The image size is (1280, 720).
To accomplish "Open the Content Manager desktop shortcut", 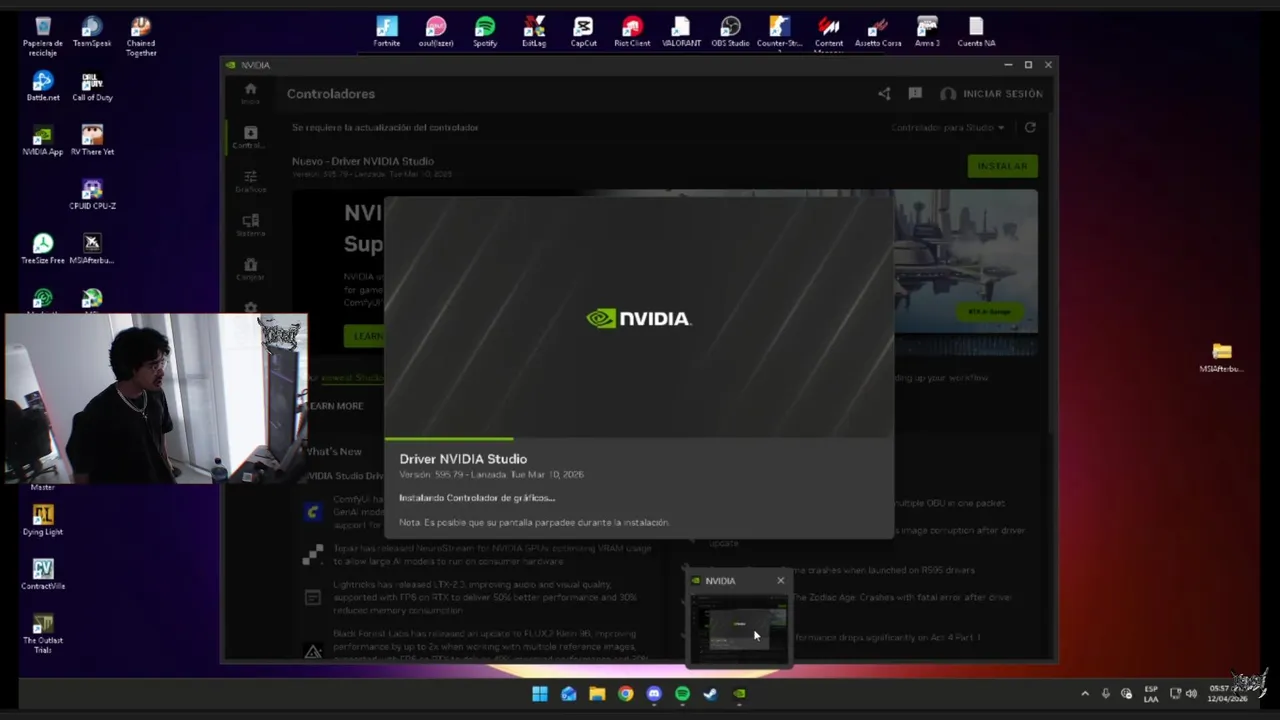I will coord(829,31).
